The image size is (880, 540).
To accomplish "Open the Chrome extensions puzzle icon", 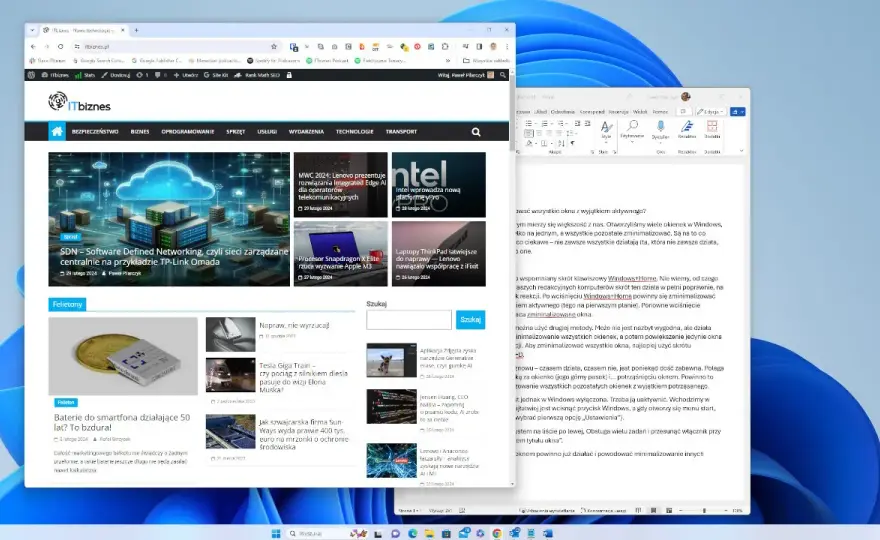I will (x=445, y=47).
